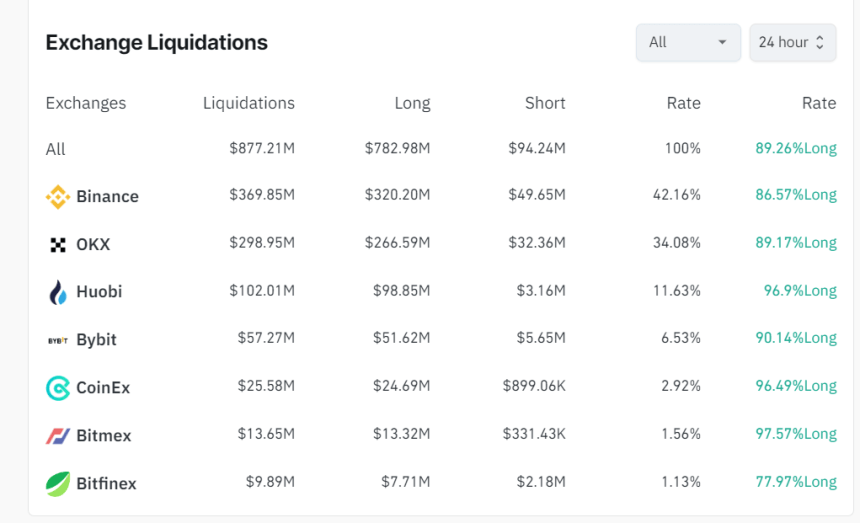The height and width of the screenshot is (523, 860).
Task: Open the All exchanges filter dropdown
Action: [688, 42]
